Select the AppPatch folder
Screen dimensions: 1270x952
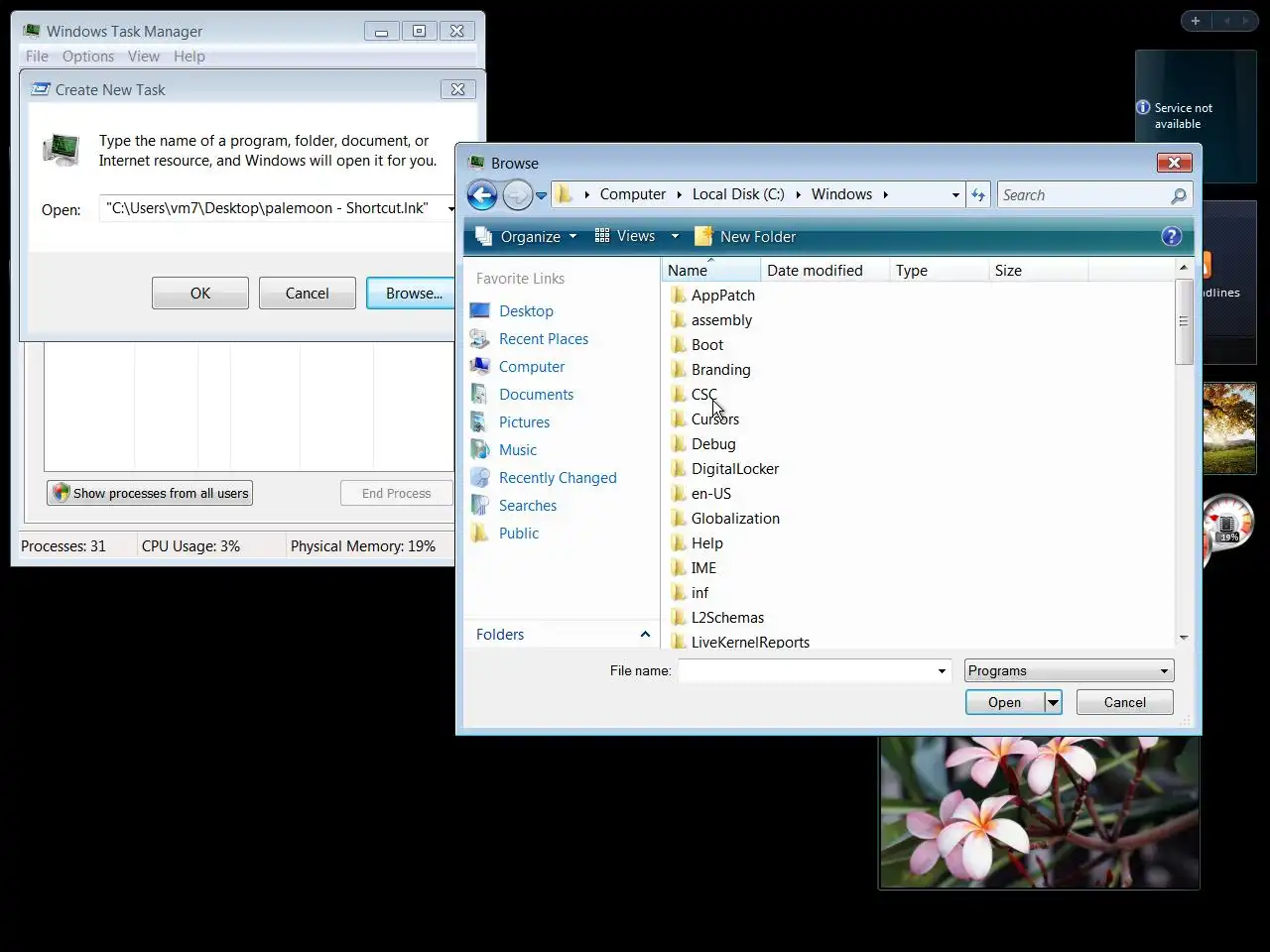coord(723,296)
